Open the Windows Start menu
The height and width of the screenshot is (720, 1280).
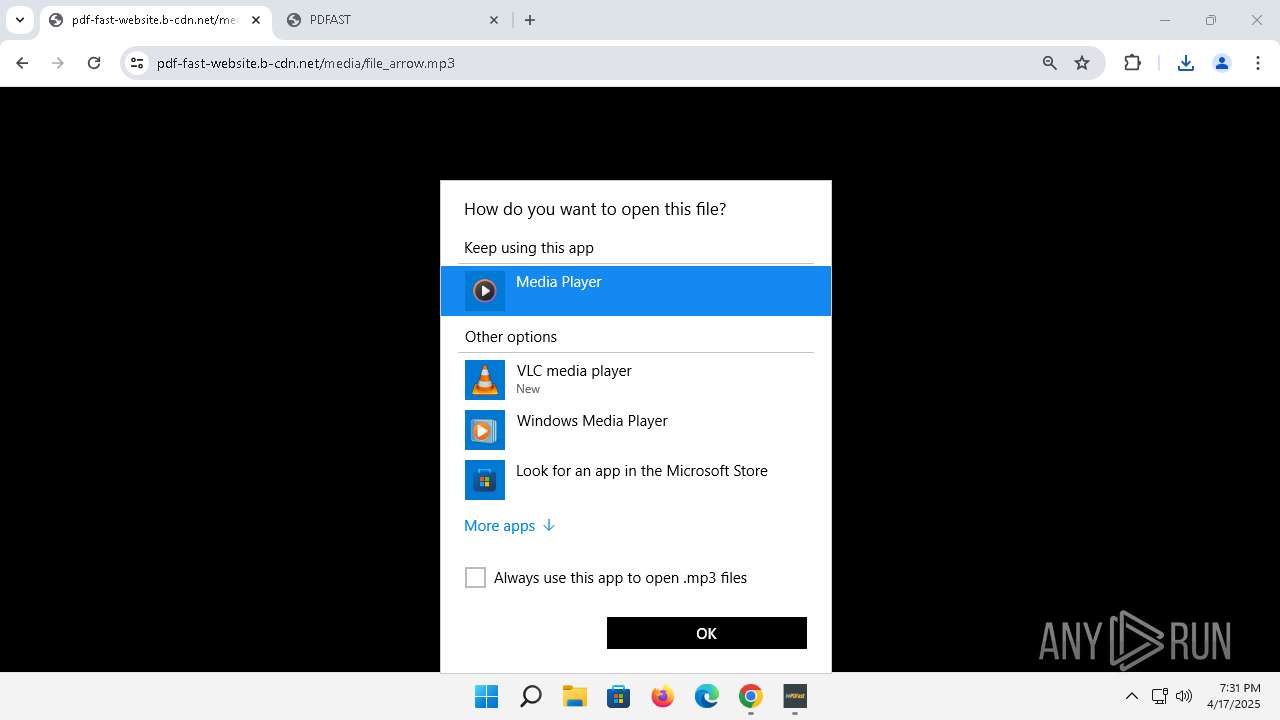click(x=487, y=697)
